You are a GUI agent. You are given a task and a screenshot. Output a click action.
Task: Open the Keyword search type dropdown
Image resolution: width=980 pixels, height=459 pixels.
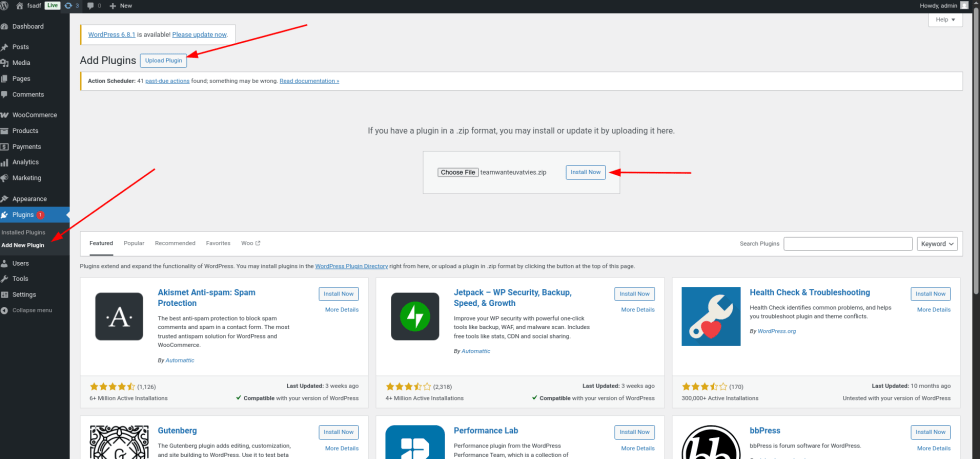tap(937, 244)
